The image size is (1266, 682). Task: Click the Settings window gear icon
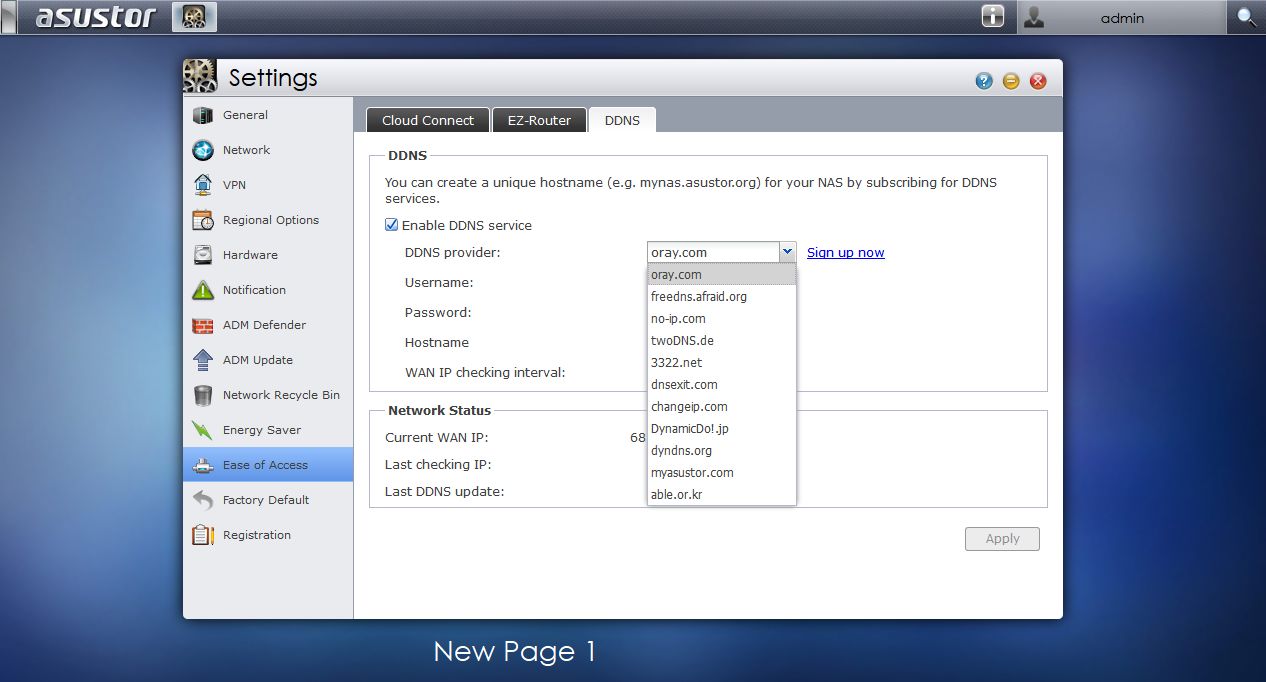pyautogui.click(x=200, y=77)
